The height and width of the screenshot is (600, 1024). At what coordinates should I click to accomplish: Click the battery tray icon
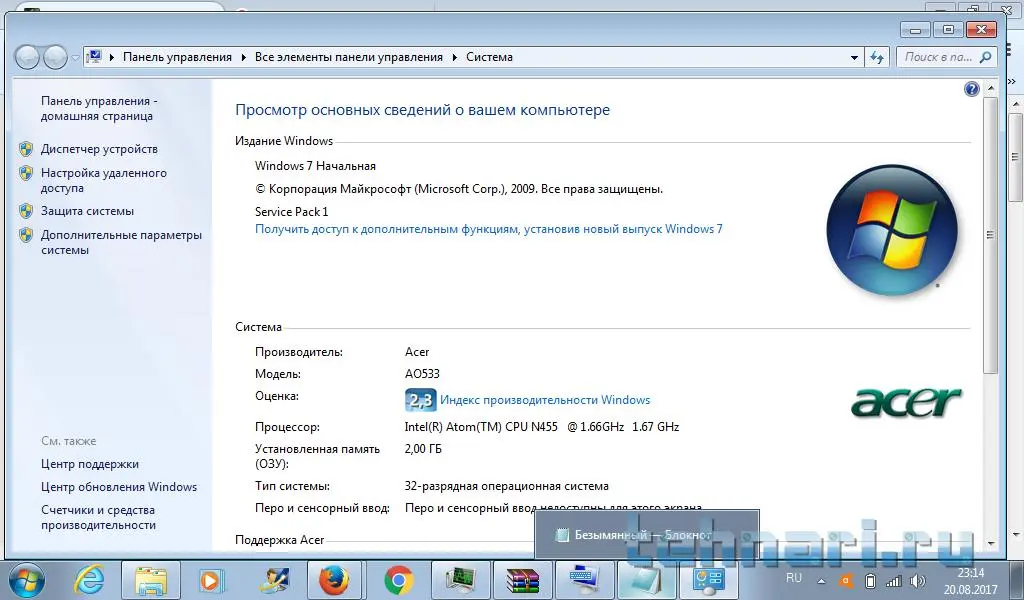coord(870,580)
